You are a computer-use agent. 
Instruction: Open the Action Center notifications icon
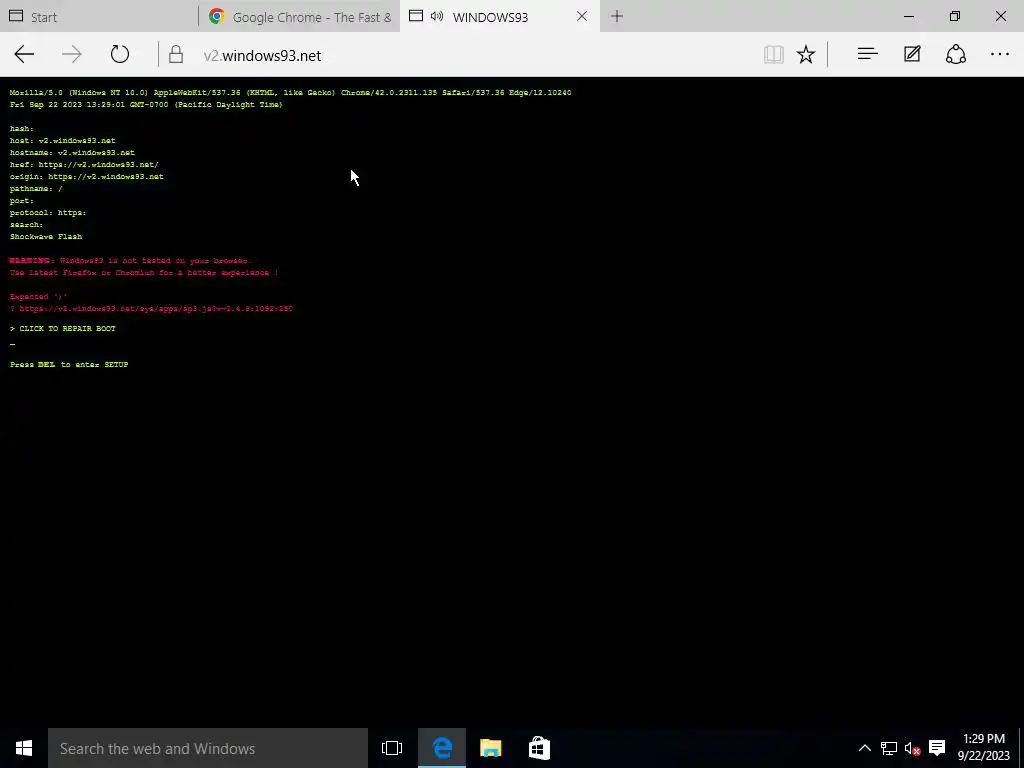click(x=937, y=748)
